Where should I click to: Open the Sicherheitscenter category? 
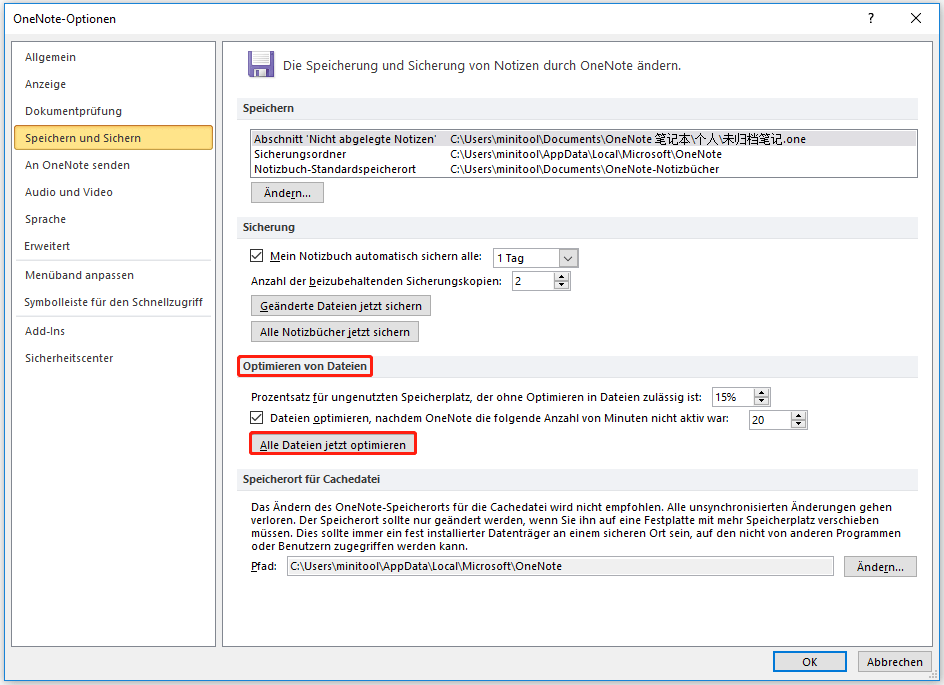tap(69, 358)
